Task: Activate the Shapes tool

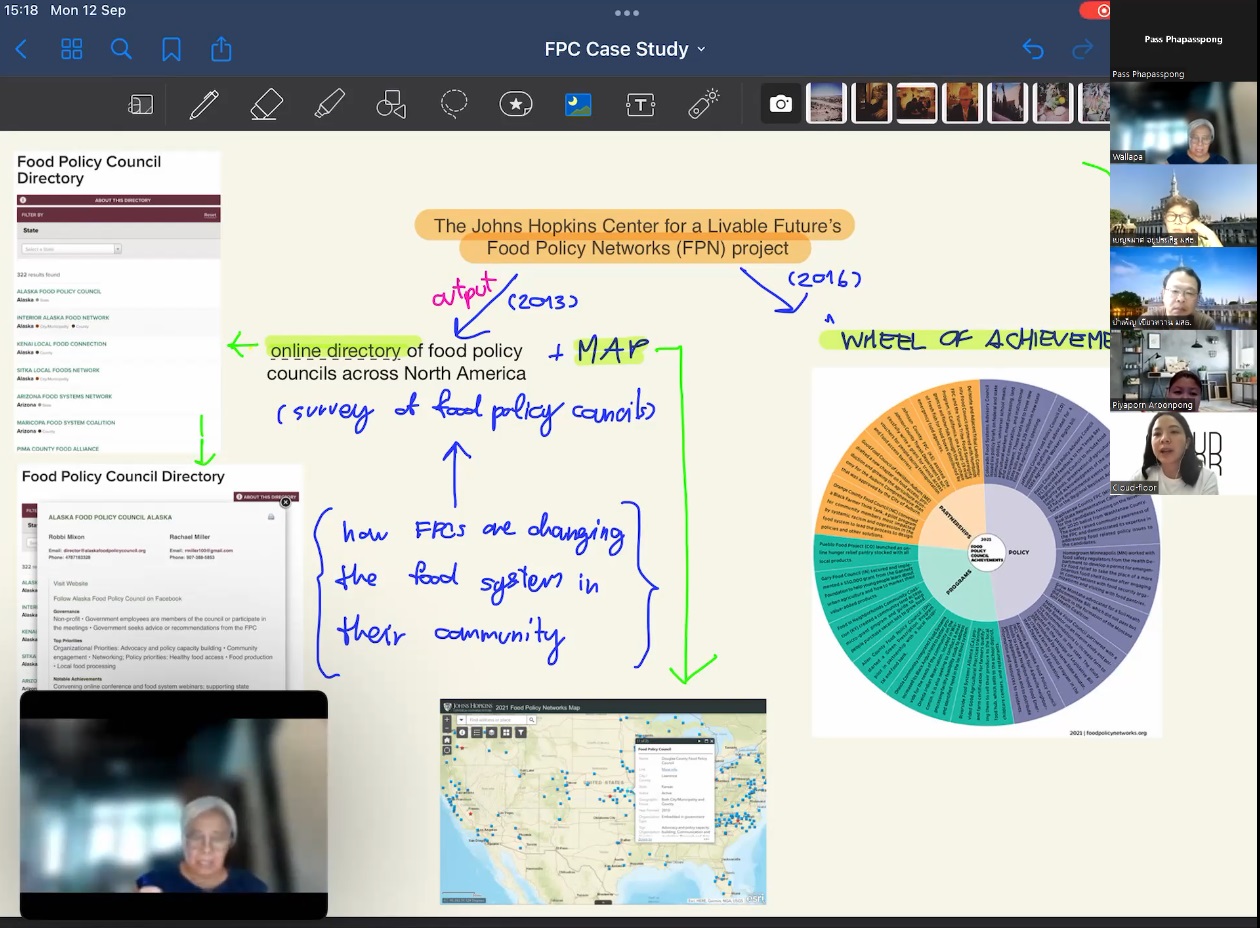Action: click(x=391, y=104)
